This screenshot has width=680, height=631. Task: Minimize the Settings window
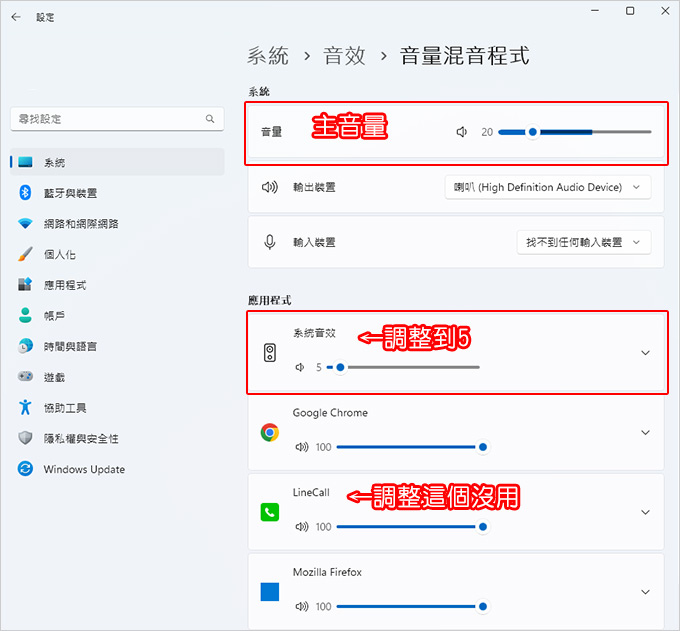[x=595, y=11]
